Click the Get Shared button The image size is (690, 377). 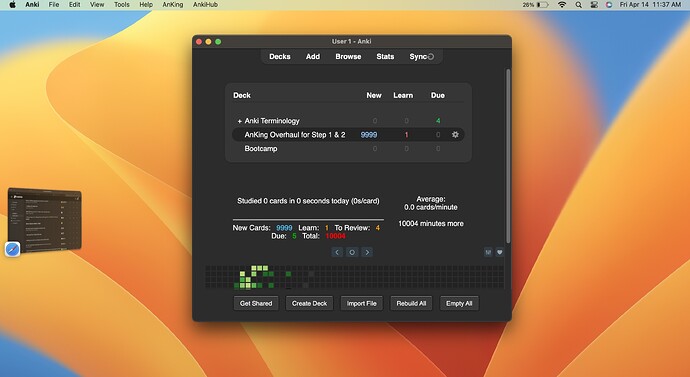(256, 303)
